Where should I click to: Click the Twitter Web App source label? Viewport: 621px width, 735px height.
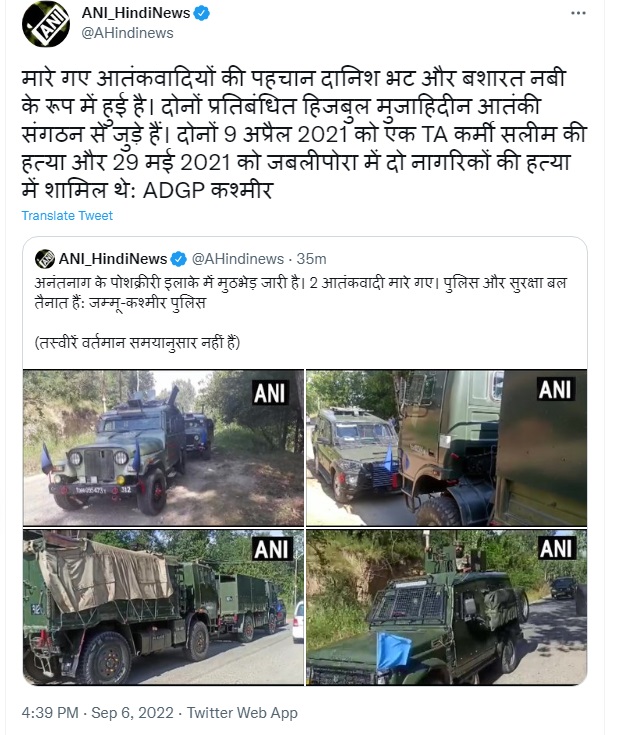click(242, 713)
